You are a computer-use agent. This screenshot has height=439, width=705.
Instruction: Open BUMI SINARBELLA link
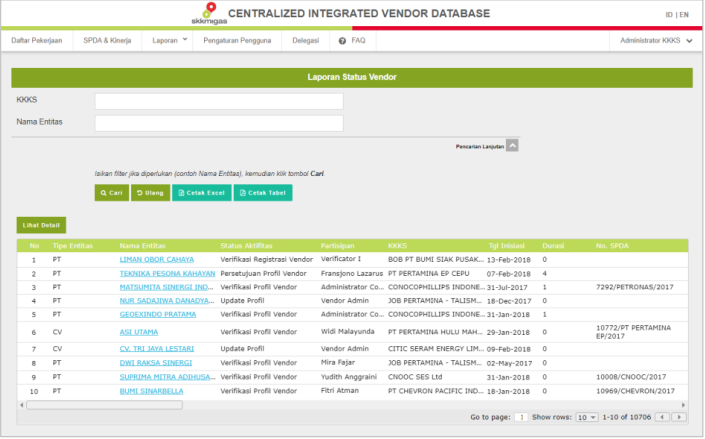coord(151,391)
